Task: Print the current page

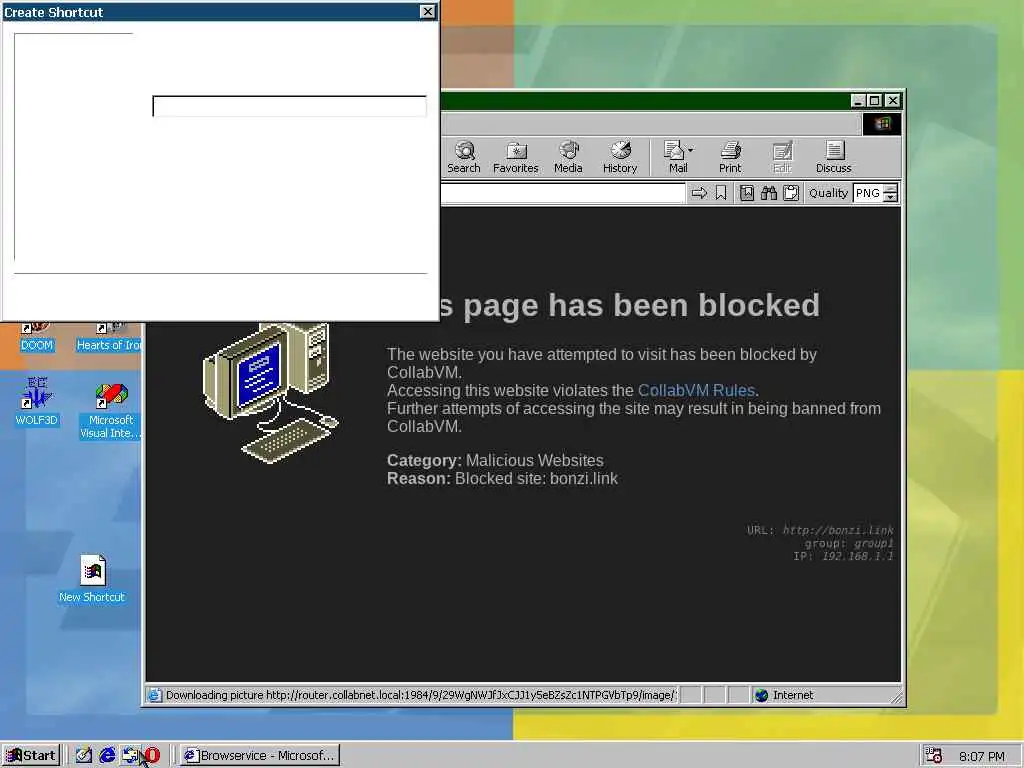Action: (x=729, y=157)
